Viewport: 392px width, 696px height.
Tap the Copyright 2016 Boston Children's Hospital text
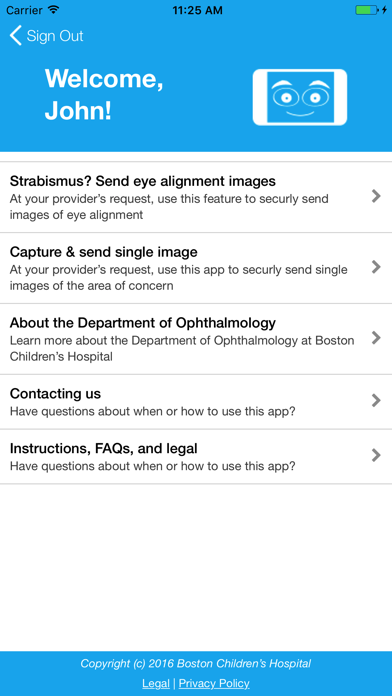point(196,664)
